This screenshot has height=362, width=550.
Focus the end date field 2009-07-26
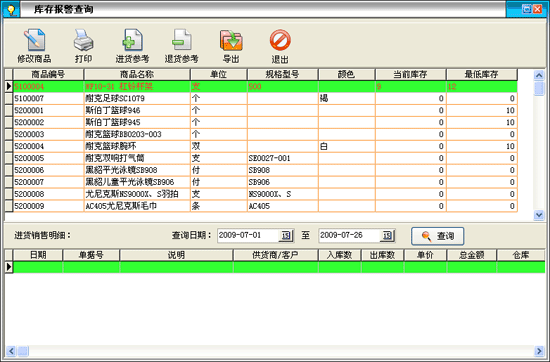point(349,235)
